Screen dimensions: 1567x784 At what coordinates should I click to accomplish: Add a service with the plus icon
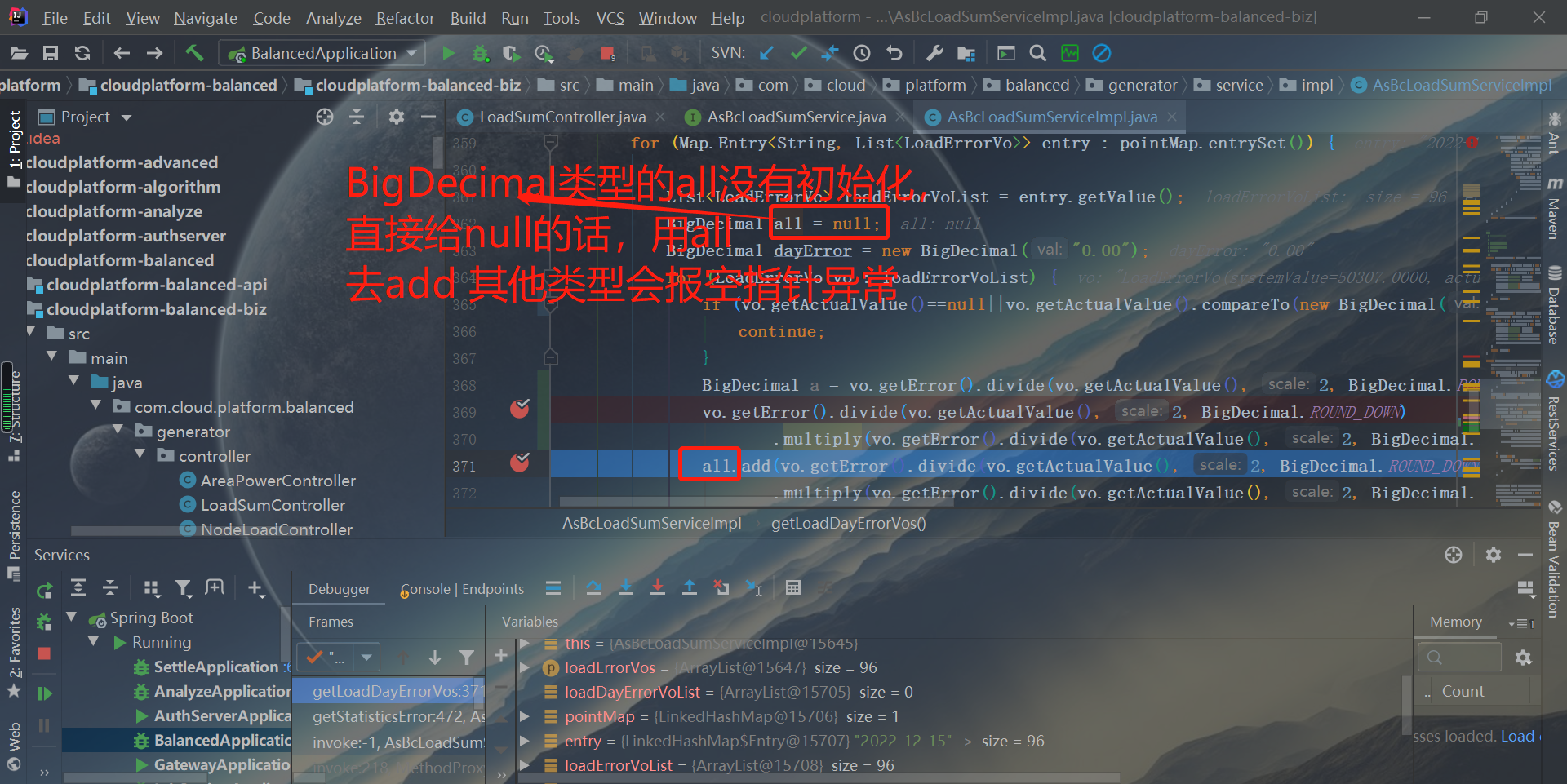pyautogui.click(x=255, y=588)
